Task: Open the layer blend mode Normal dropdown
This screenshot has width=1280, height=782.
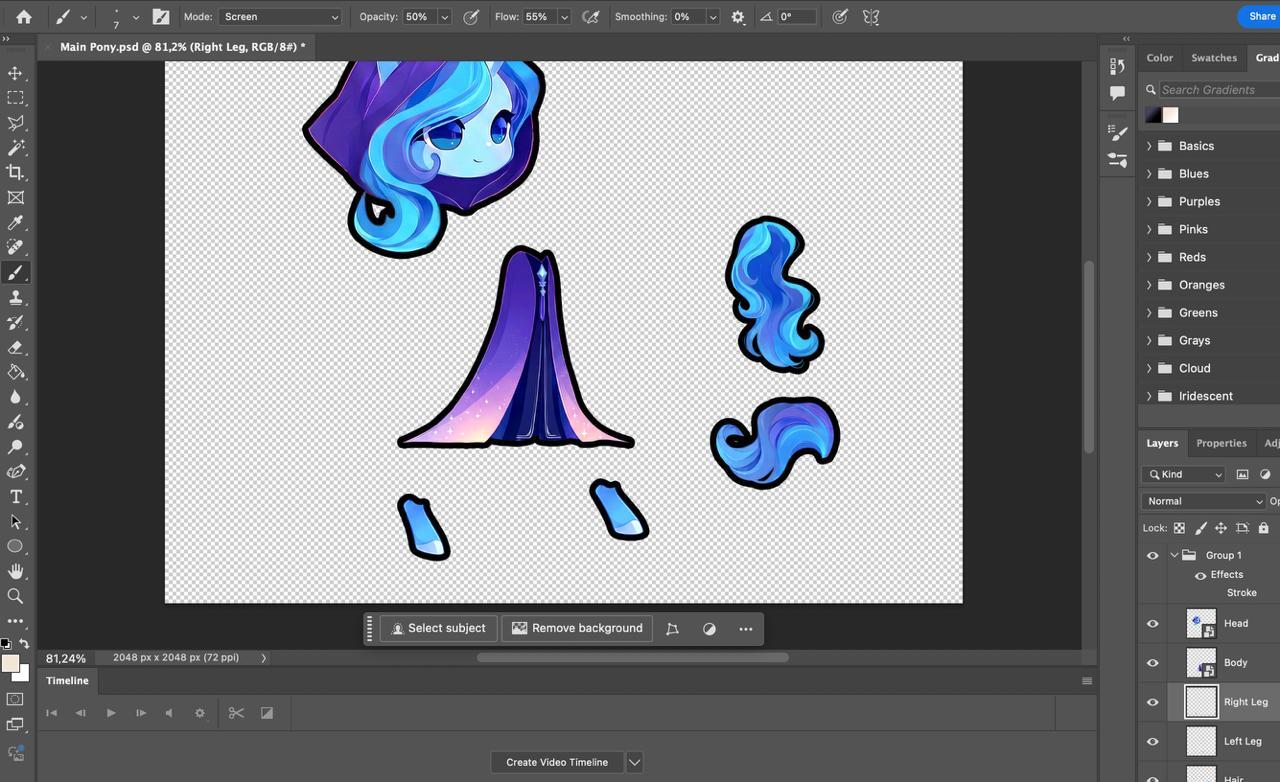Action: tap(1204, 501)
